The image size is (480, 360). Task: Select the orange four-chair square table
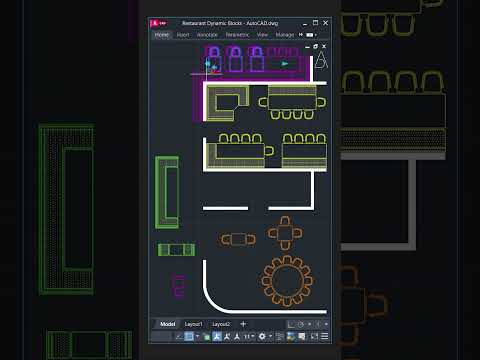click(x=285, y=233)
